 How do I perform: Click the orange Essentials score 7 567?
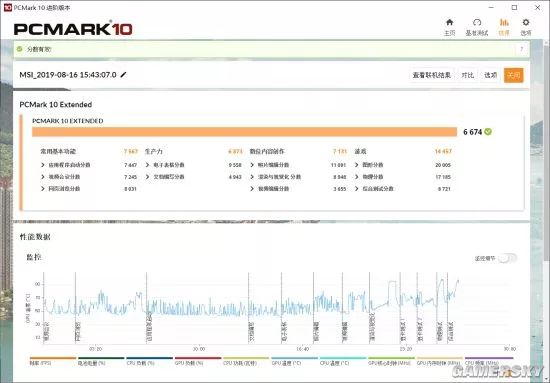click(x=130, y=151)
